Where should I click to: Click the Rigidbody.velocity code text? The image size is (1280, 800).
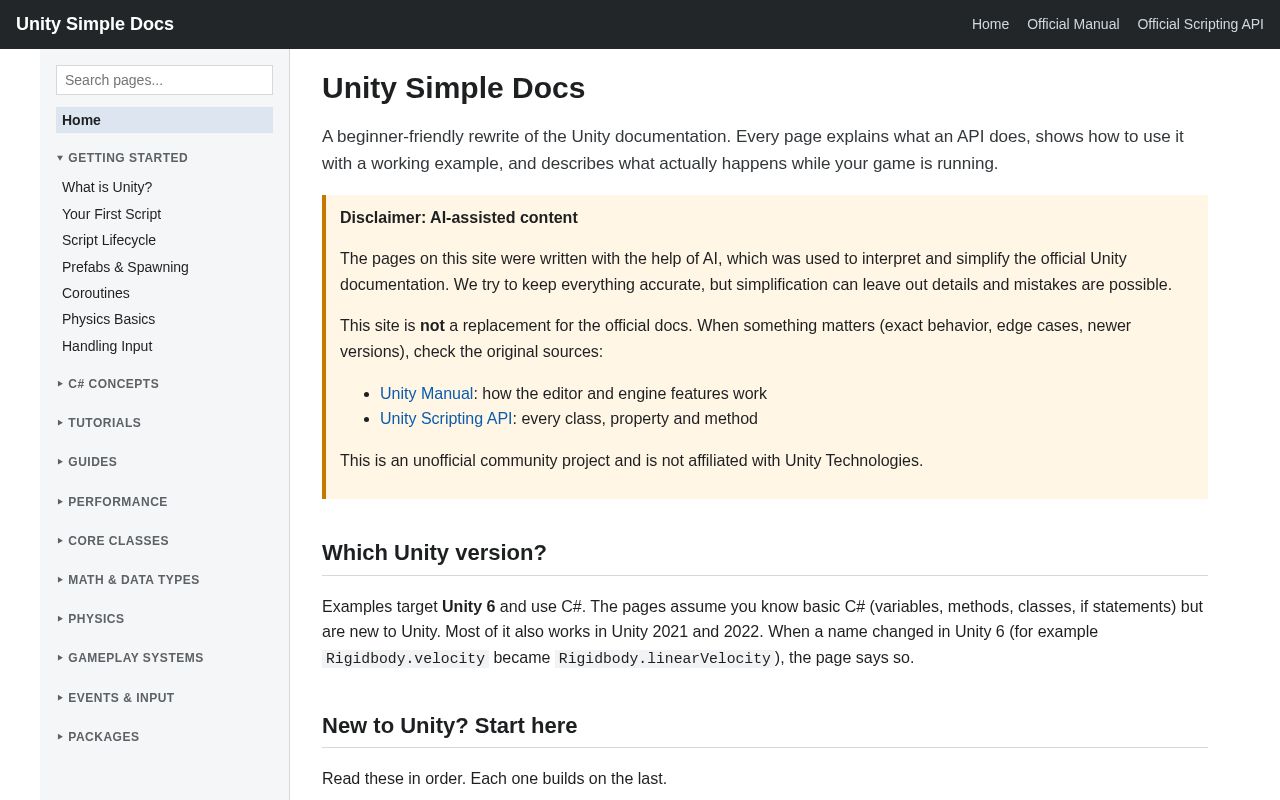pos(405,659)
